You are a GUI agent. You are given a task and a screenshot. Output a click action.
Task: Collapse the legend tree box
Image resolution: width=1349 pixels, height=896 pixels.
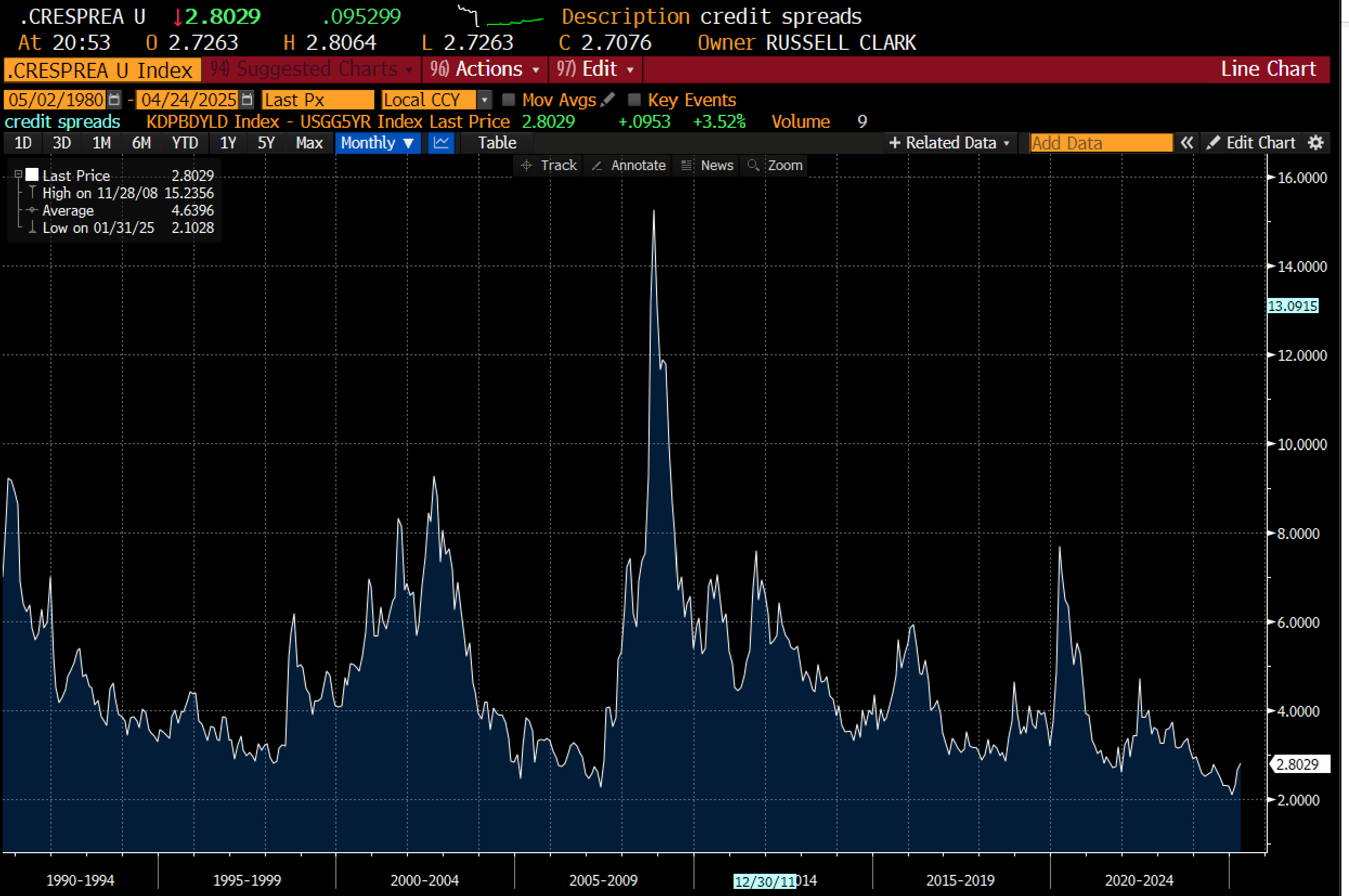click(x=18, y=174)
